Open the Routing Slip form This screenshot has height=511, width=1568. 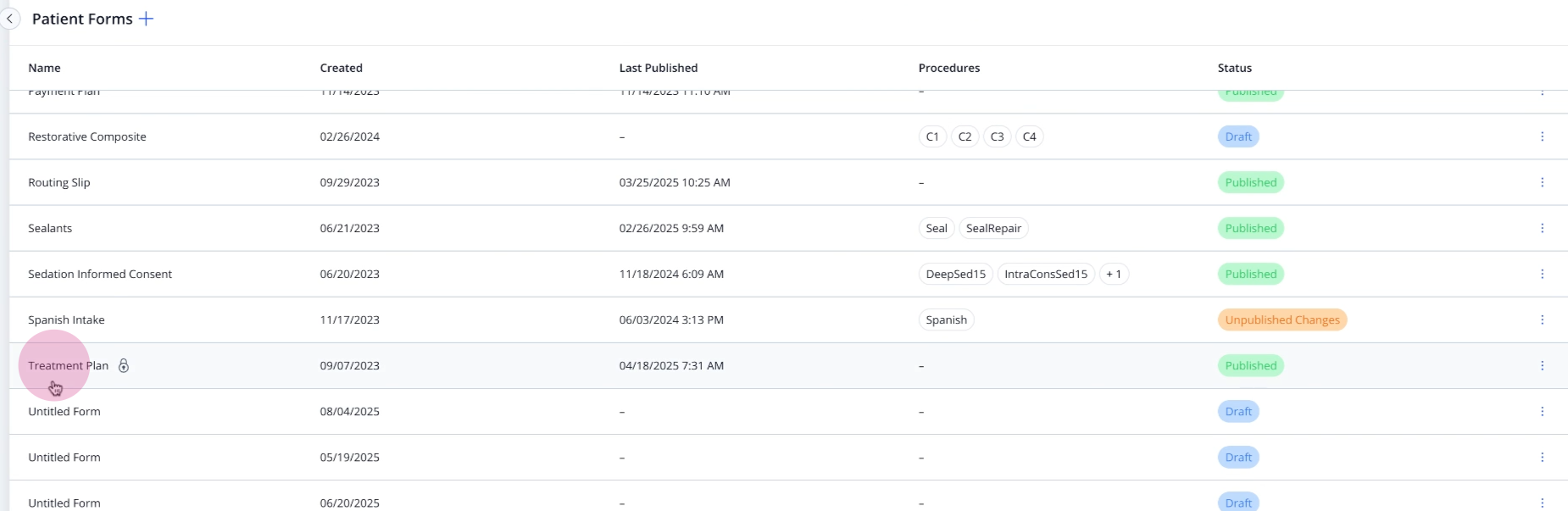tap(59, 182)
